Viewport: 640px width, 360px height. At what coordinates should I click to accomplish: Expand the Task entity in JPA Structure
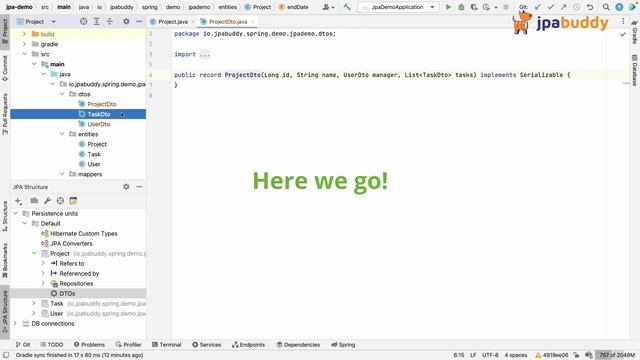[34, 303]
